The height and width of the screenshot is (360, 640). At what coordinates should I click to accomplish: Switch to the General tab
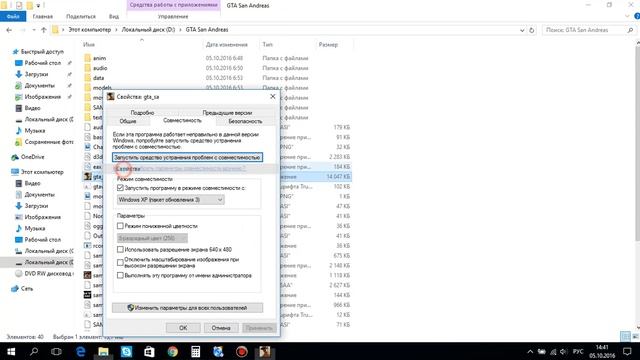128,121
